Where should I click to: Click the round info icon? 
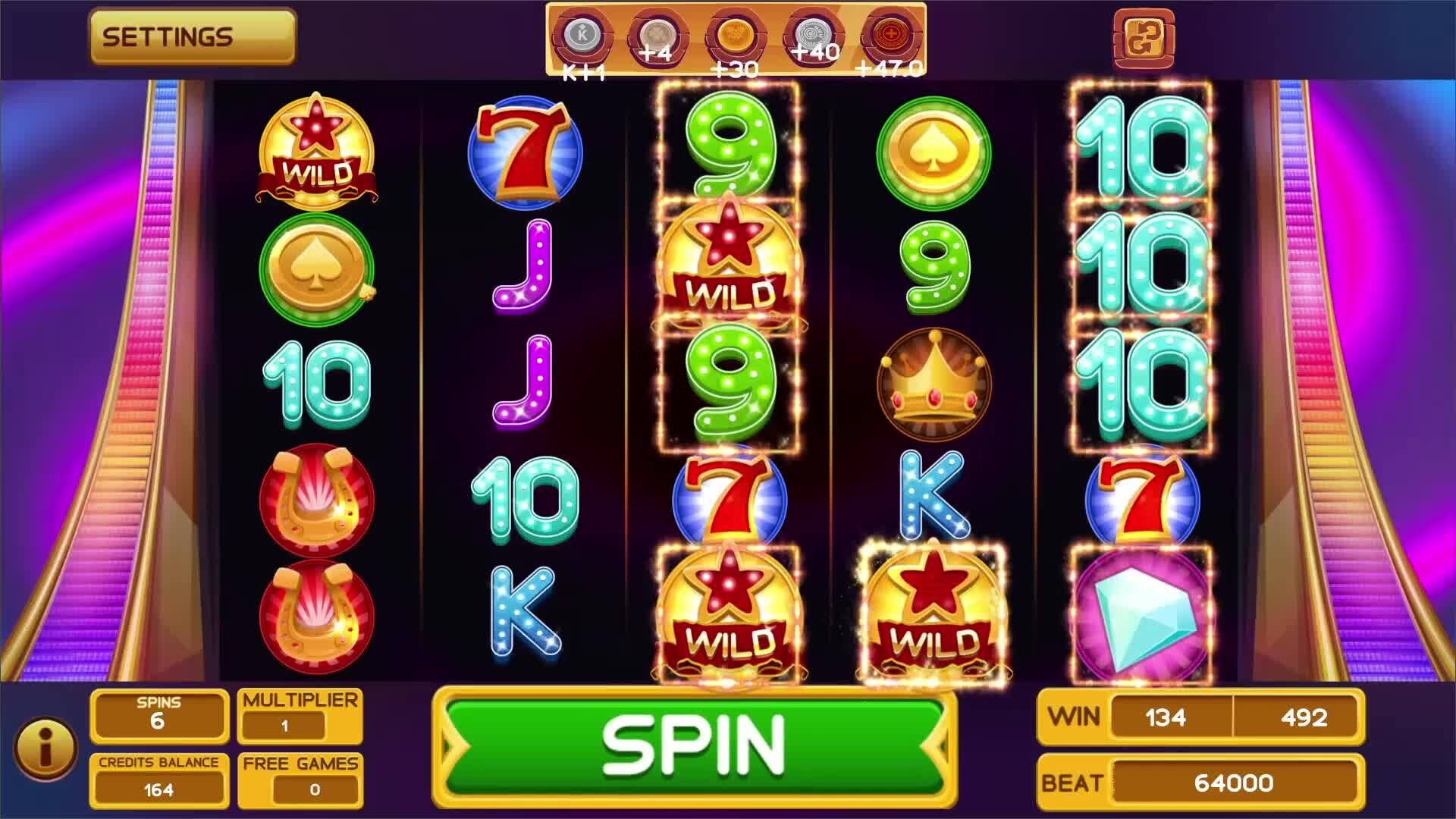point(45,748)
